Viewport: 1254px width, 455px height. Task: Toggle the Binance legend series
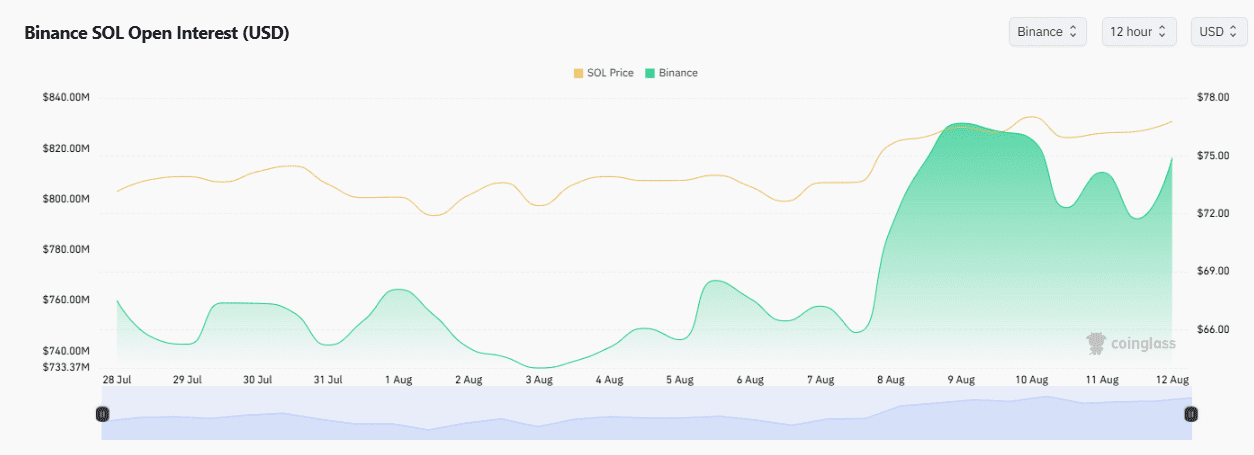click(x=671, y=73)
